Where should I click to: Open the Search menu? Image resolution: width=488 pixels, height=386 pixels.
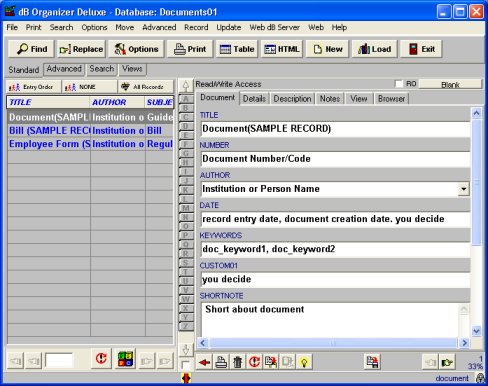pyautogui.click(x=61, y=27)
